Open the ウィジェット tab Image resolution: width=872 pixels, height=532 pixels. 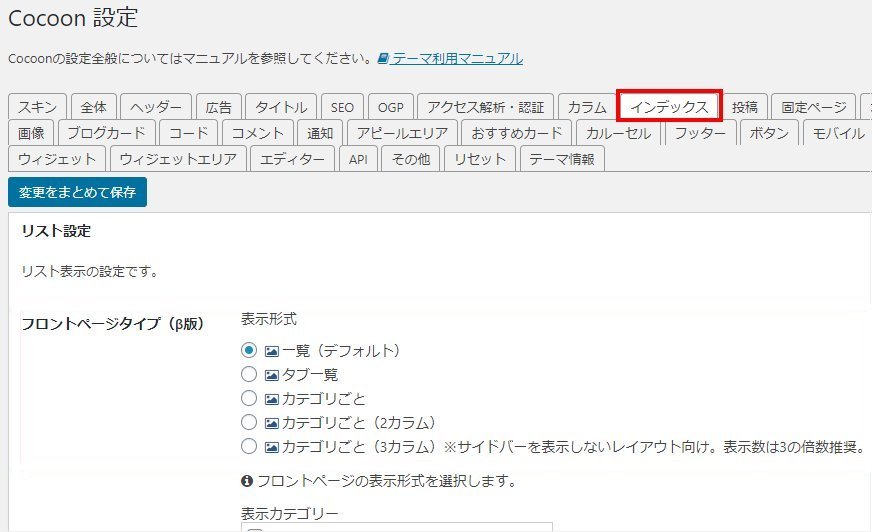click(x=57, y=159)
